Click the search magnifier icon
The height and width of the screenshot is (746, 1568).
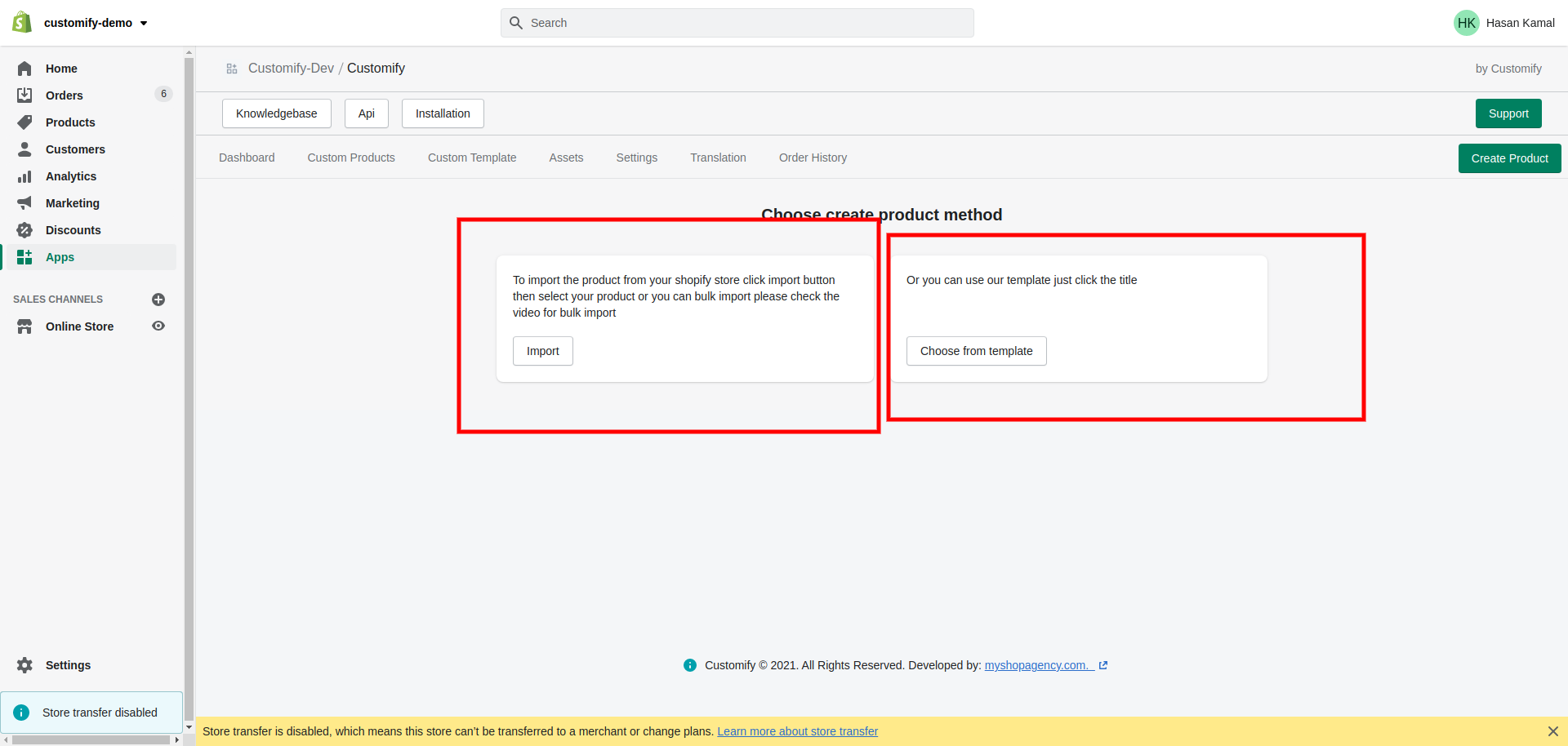pyautogui.click(x=516, y=23)
